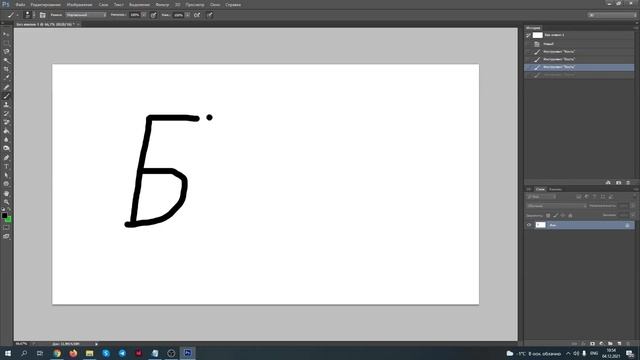Image resolution: width=640 pixels, height=360 pixels.
Task: Select the Rectangular Marquee tool
Action: pos(6,43)
